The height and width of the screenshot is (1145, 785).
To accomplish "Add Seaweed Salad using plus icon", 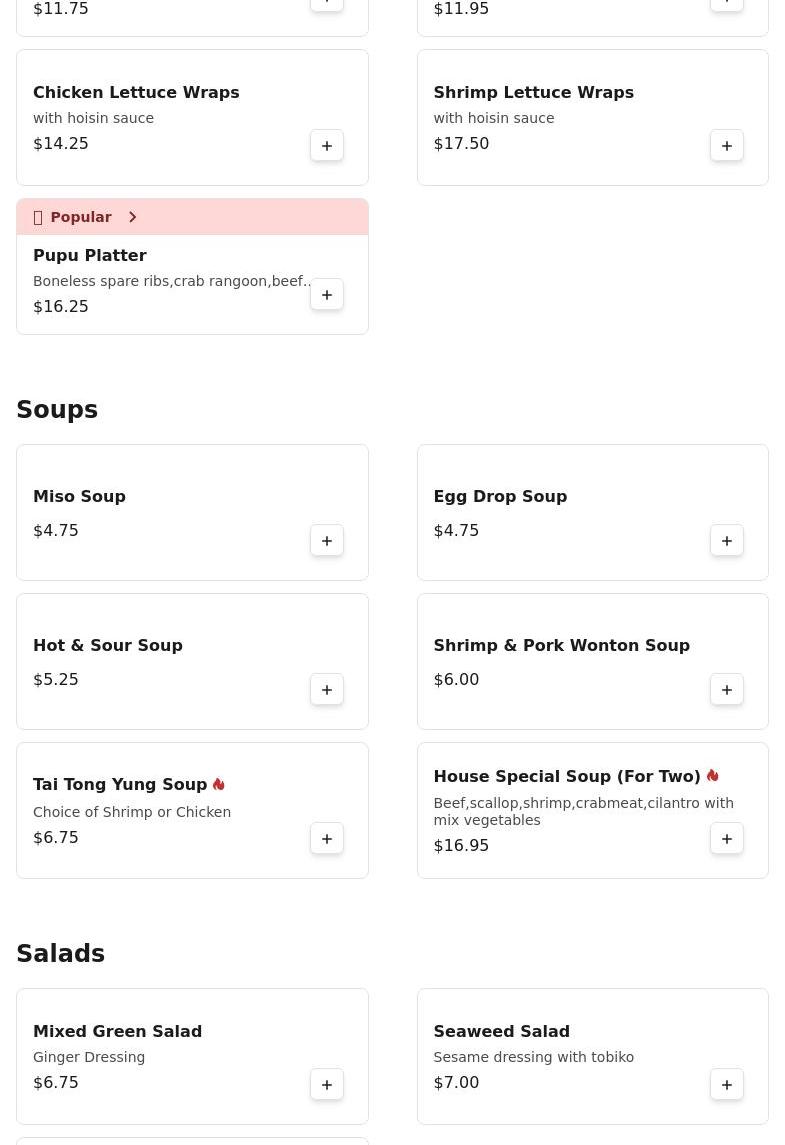I will (x=727, y=1085).
